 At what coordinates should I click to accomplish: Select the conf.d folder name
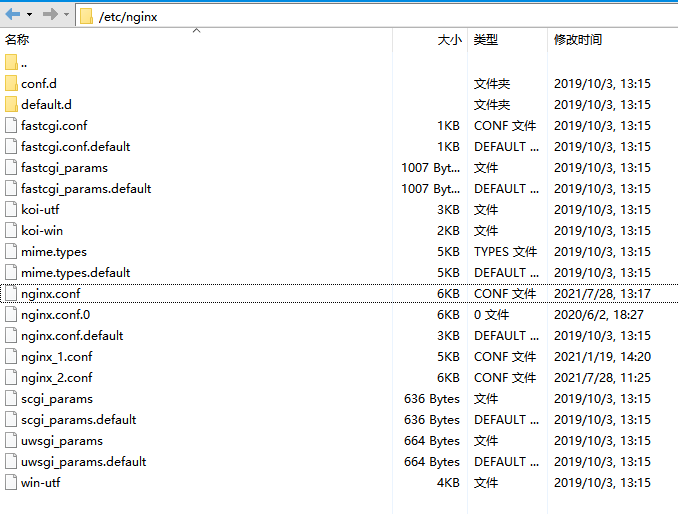click(39, 83)
